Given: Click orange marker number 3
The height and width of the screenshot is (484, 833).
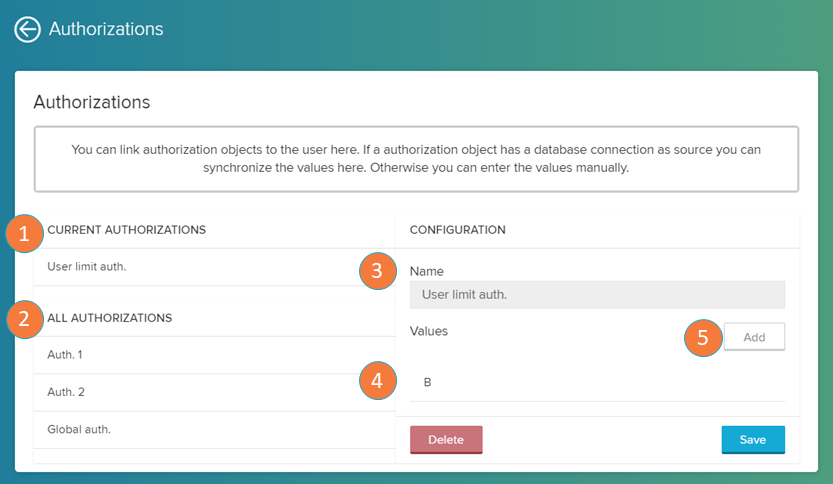Looking at the screenshot, I should click(x=378, y=271).
